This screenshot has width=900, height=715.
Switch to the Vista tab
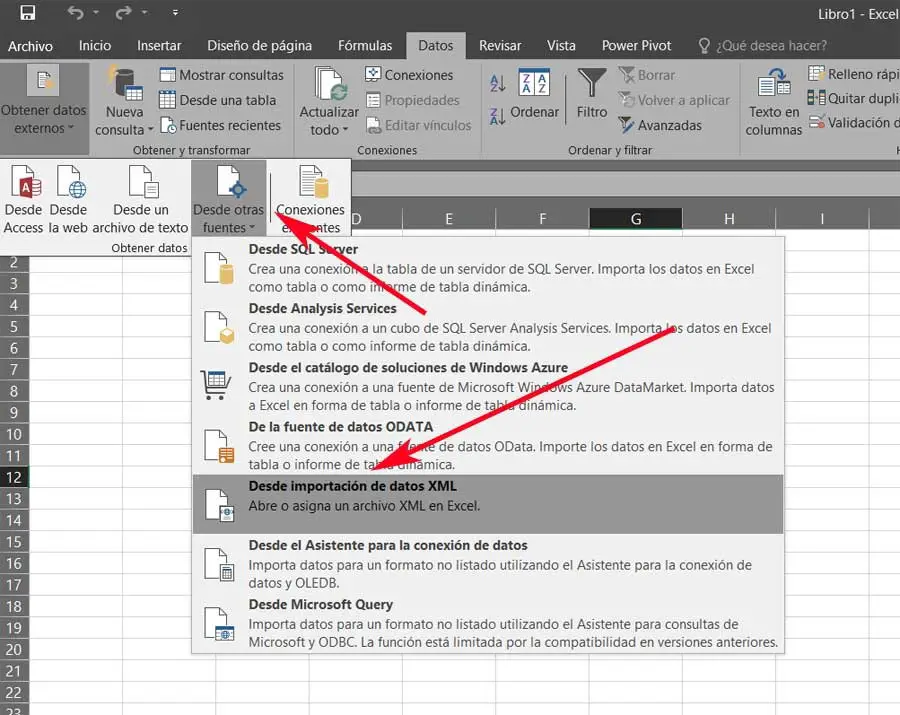point(561,46)
